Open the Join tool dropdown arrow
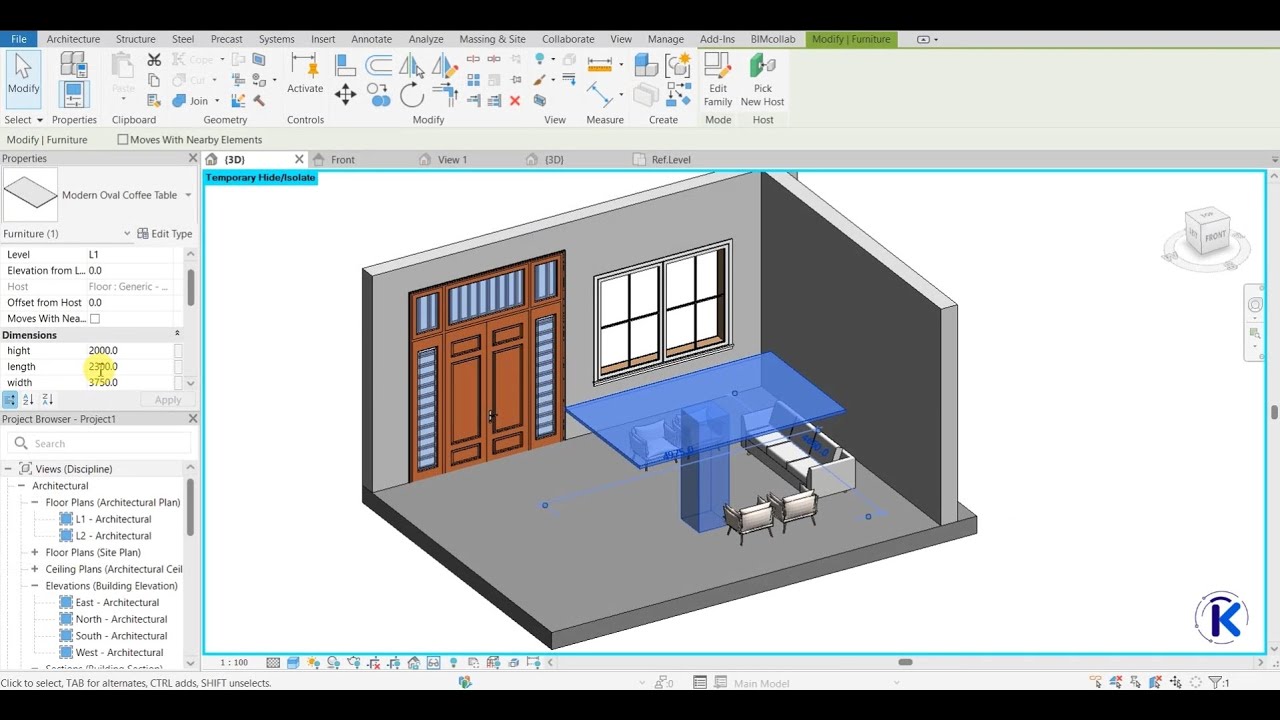The height and width of the screenshot is (720, 1280). [217, 101]
